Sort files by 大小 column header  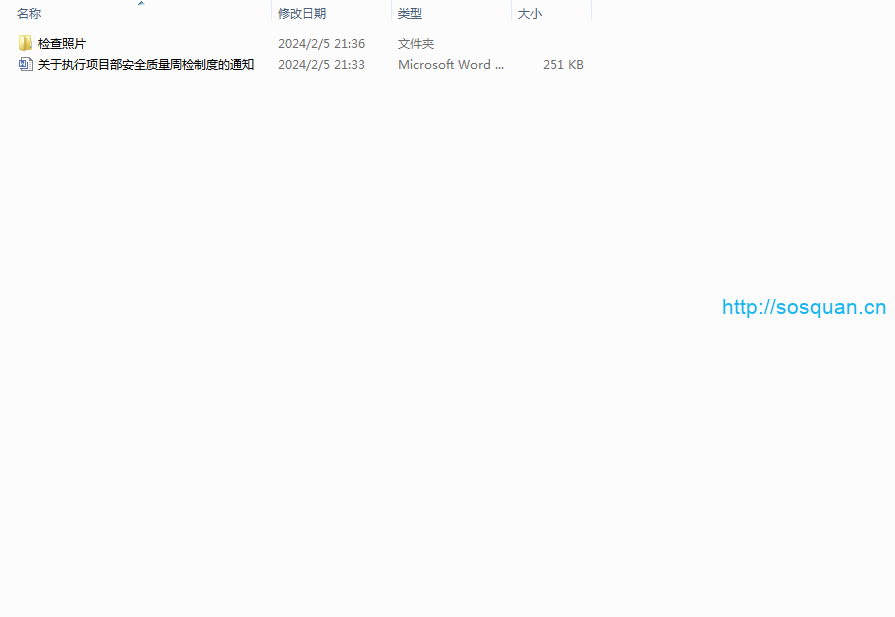tap(529, 14)
